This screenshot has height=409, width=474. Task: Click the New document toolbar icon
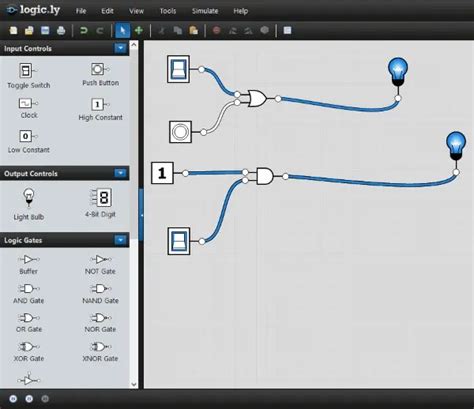(13, 31)
